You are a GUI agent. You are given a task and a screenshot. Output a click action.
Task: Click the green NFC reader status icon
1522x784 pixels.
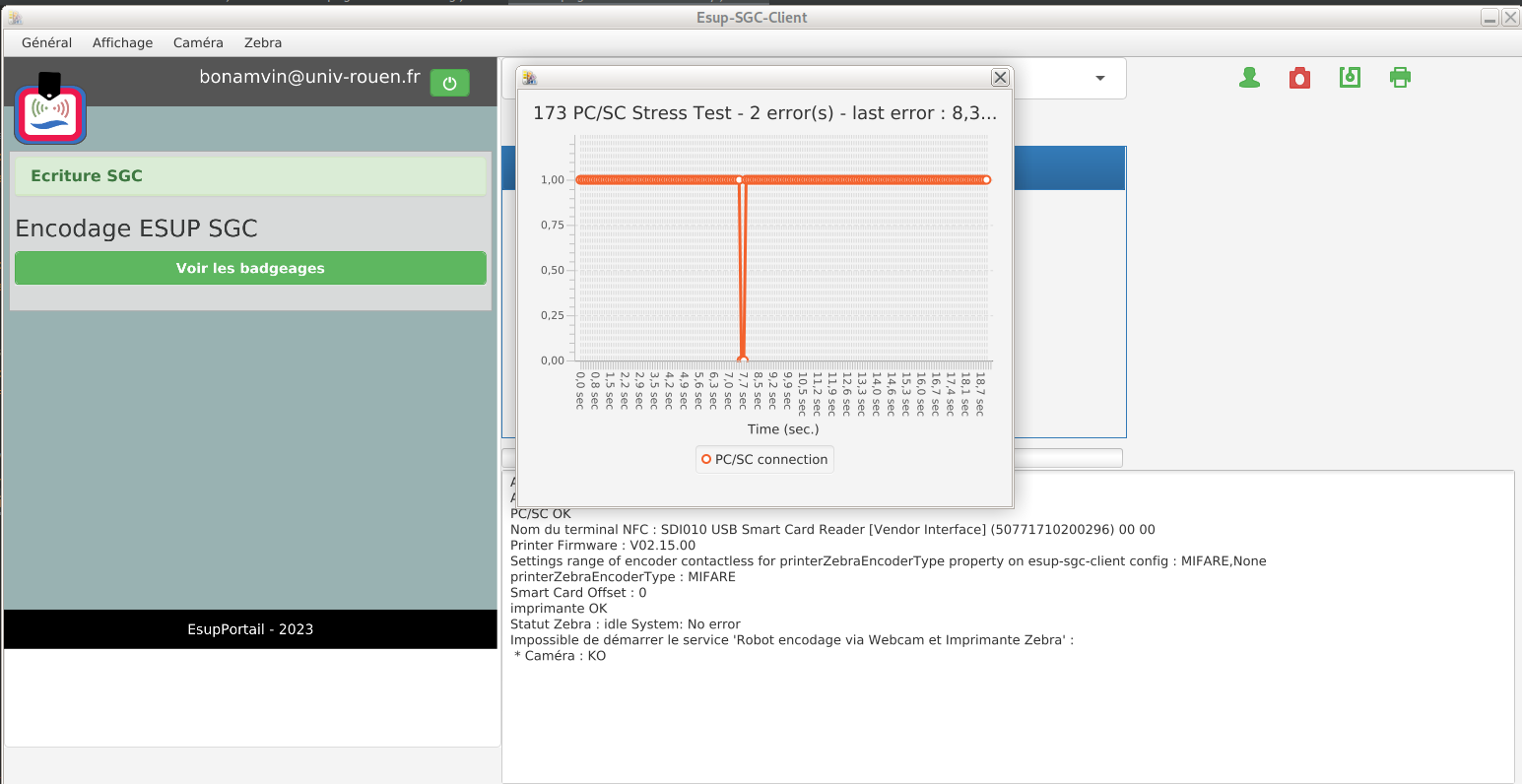1350,78
